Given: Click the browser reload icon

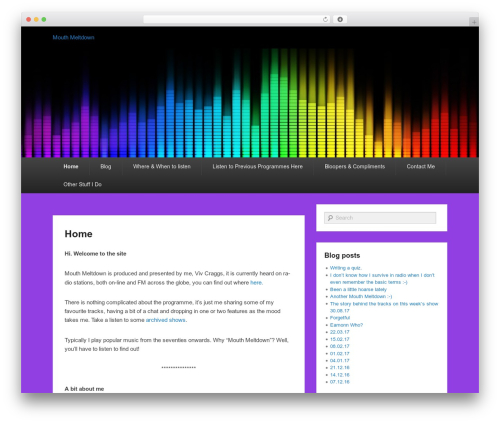Looking at the screenshot, I should 325,20.
